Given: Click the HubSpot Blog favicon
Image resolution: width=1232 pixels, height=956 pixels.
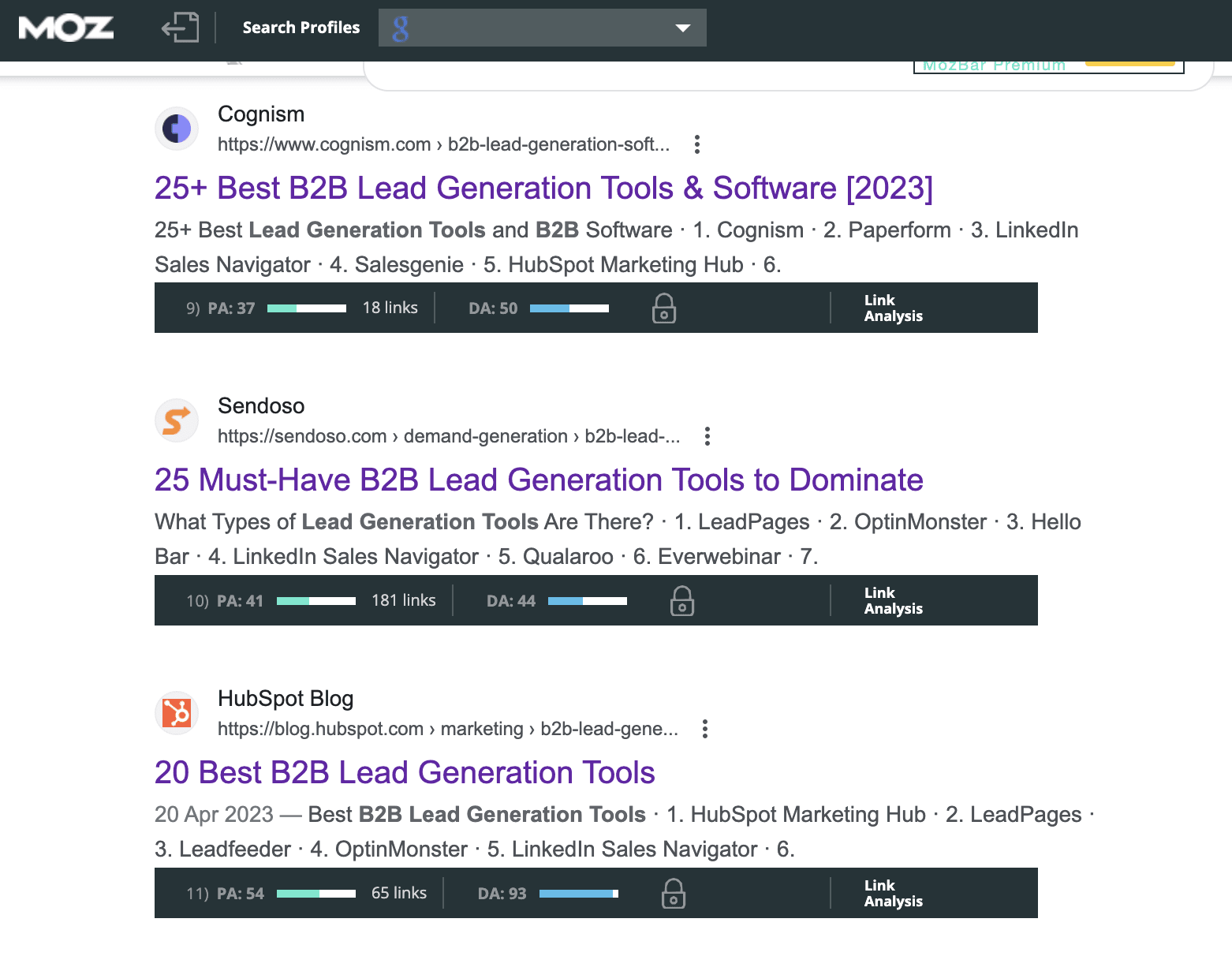Looking at the screenshot, I should [176, 712].
